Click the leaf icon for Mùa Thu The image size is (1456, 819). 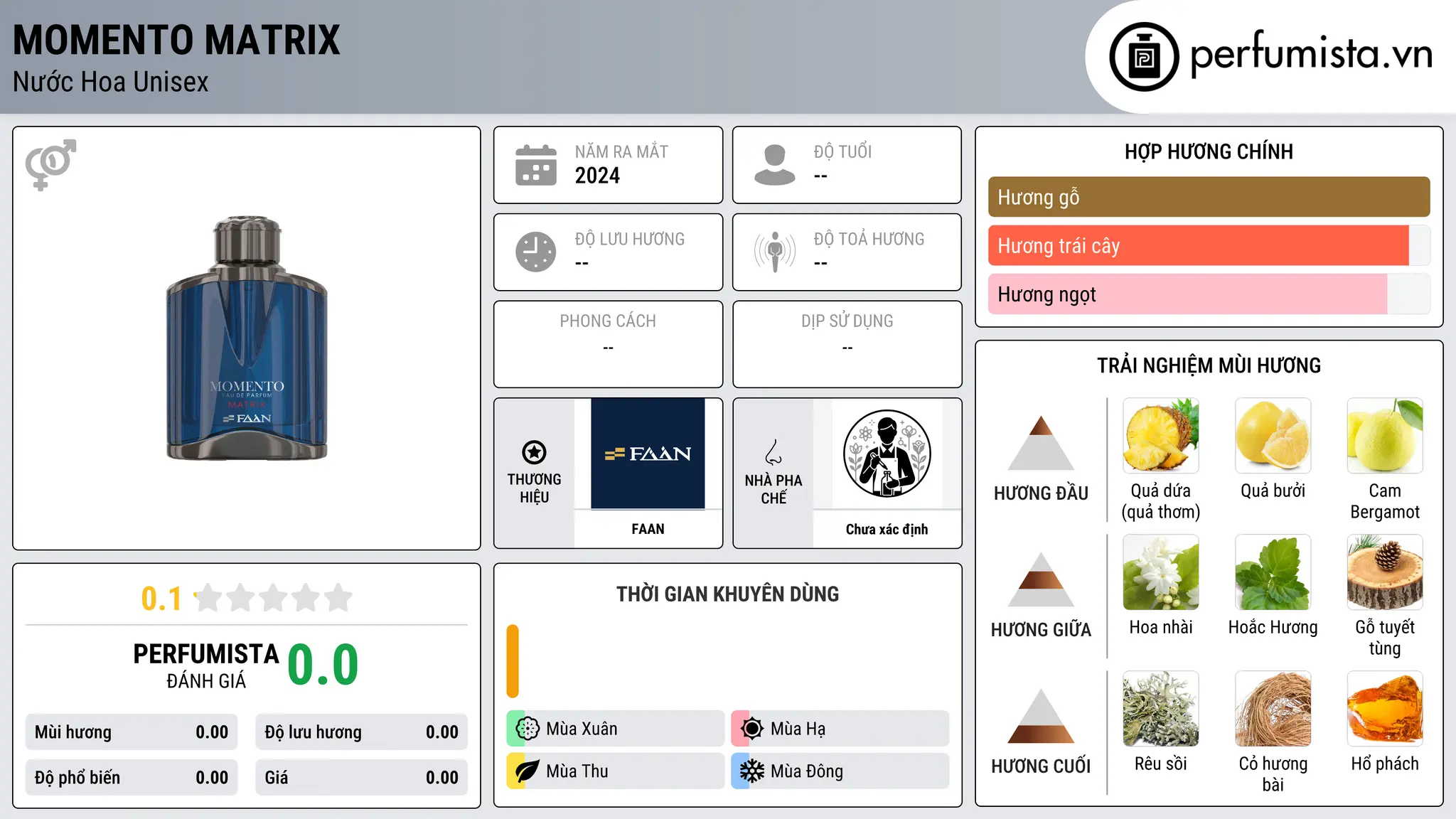[x=528, y=771]
